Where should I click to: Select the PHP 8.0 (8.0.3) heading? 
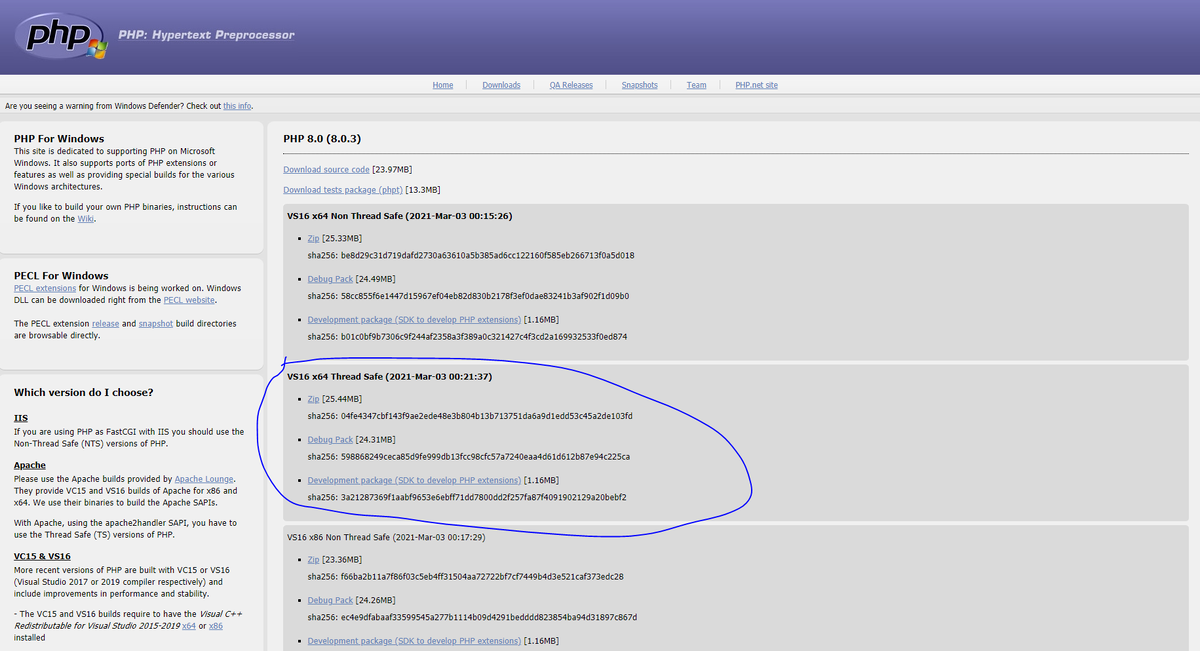322,139
